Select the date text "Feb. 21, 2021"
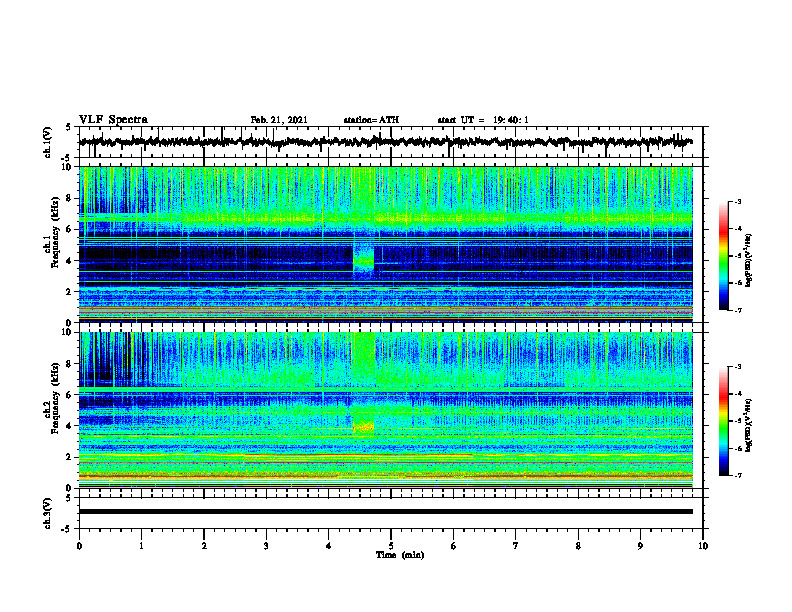Viewport: 792px width, 612px height. 279,120
